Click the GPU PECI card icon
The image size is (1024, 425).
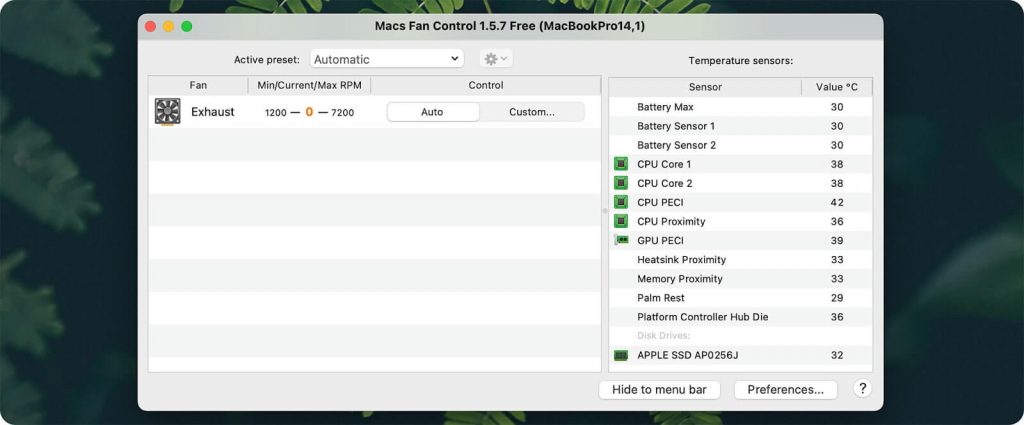(621, 240)
